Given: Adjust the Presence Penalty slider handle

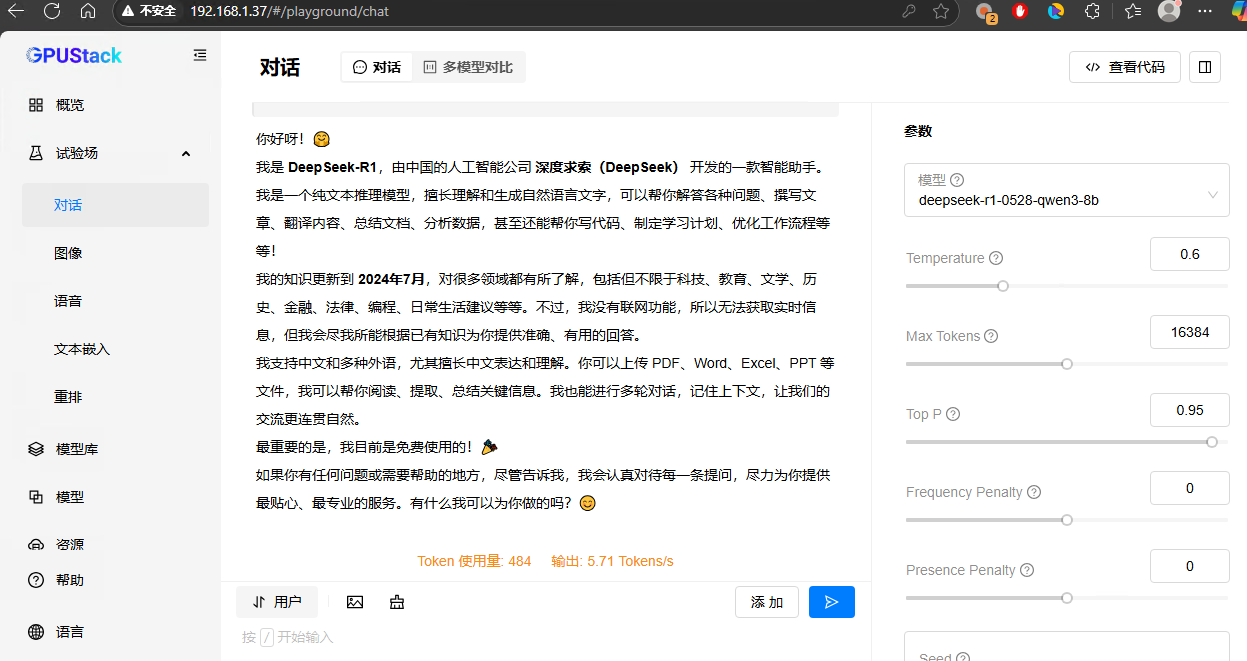Looking at the screenshot, I should pos(1067,598).
